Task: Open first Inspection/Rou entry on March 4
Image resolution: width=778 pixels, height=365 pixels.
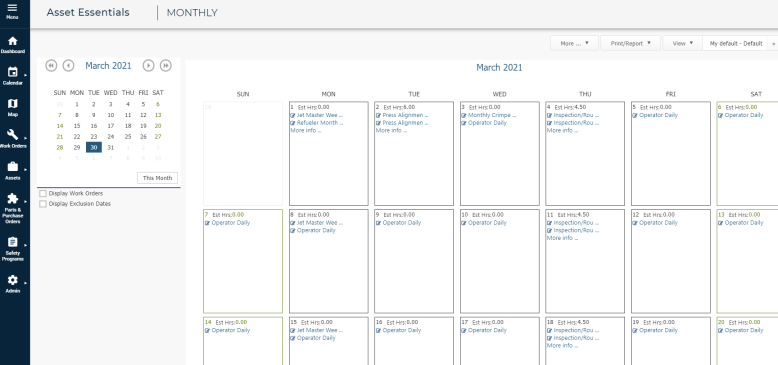Action: [x=576, y=115]
